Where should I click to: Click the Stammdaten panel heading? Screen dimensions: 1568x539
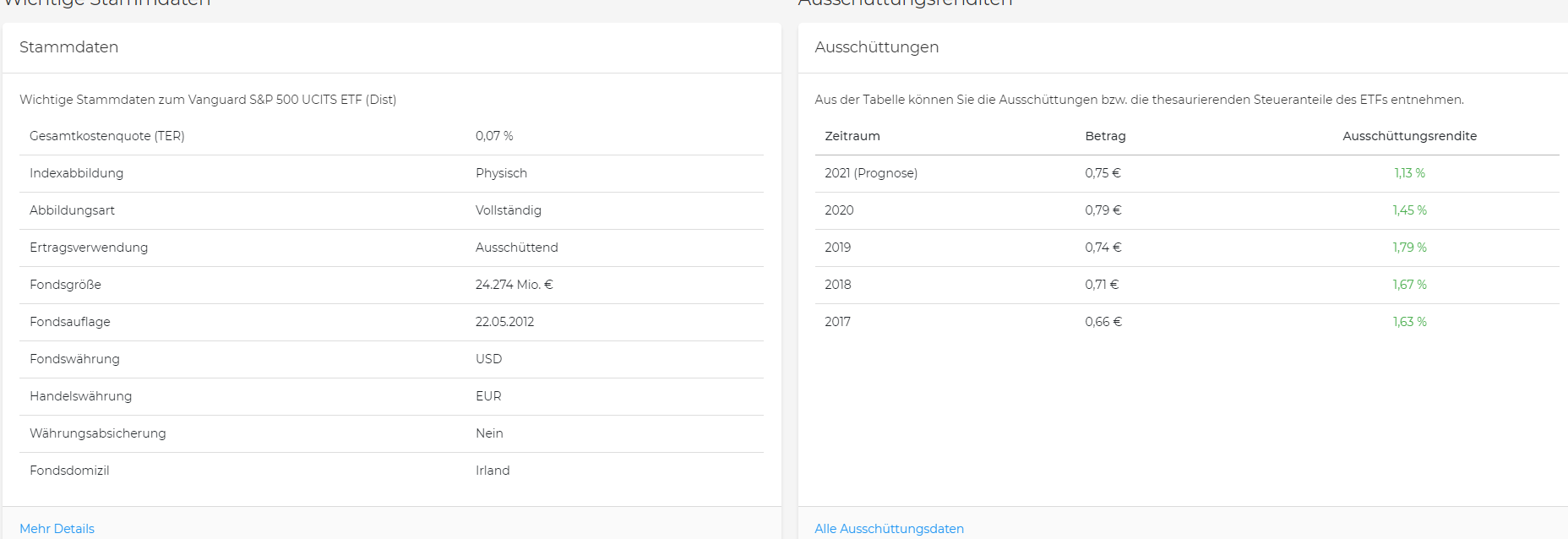point(68,47)
